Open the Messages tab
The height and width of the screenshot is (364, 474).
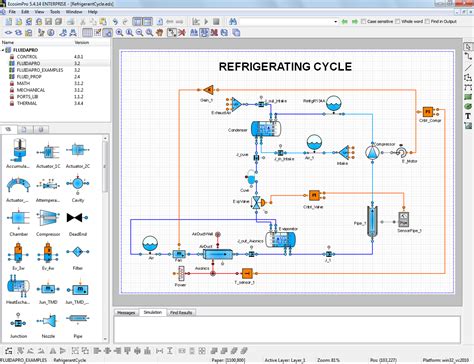pos(126,313)
